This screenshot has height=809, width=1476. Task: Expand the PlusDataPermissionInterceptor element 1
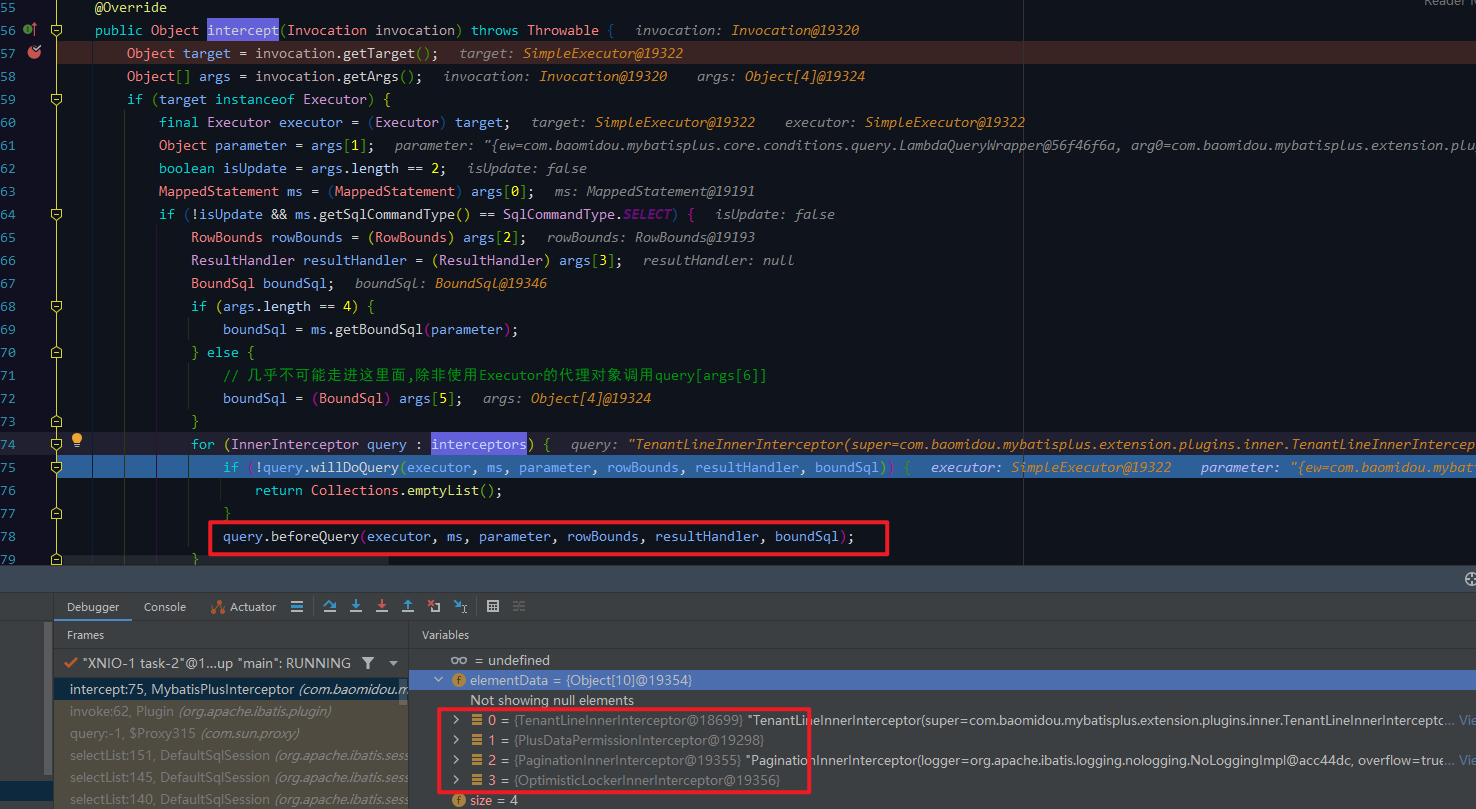pyautogui.click(x=456, y=740)
